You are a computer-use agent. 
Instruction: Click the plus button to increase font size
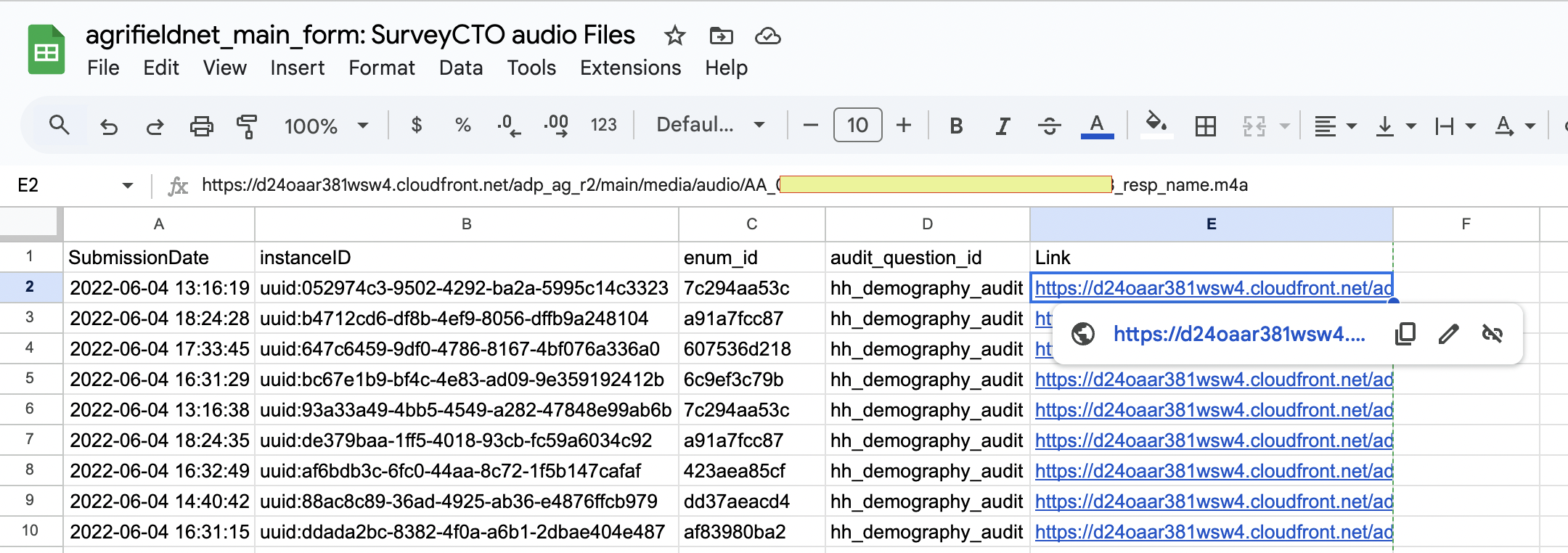903,126
